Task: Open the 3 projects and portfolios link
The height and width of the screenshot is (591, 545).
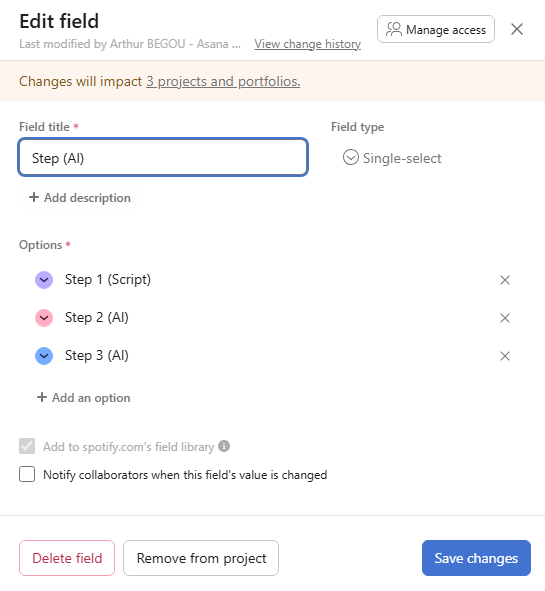Action: (x=223, y=81)
